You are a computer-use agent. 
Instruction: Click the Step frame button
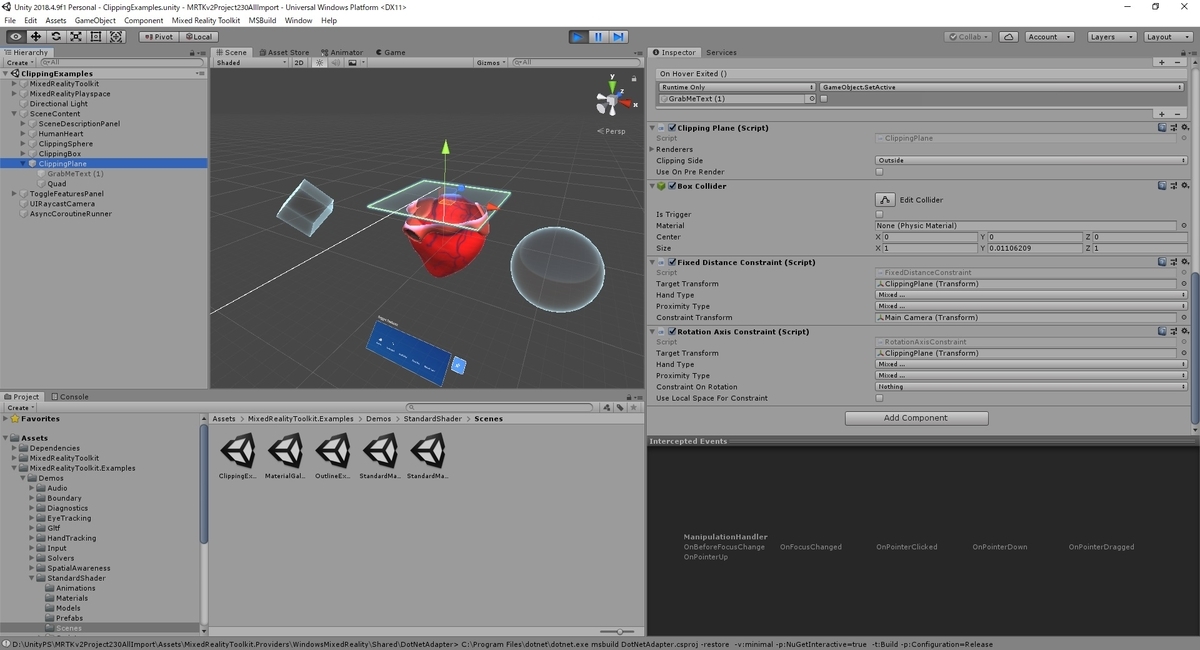point(618,37)
